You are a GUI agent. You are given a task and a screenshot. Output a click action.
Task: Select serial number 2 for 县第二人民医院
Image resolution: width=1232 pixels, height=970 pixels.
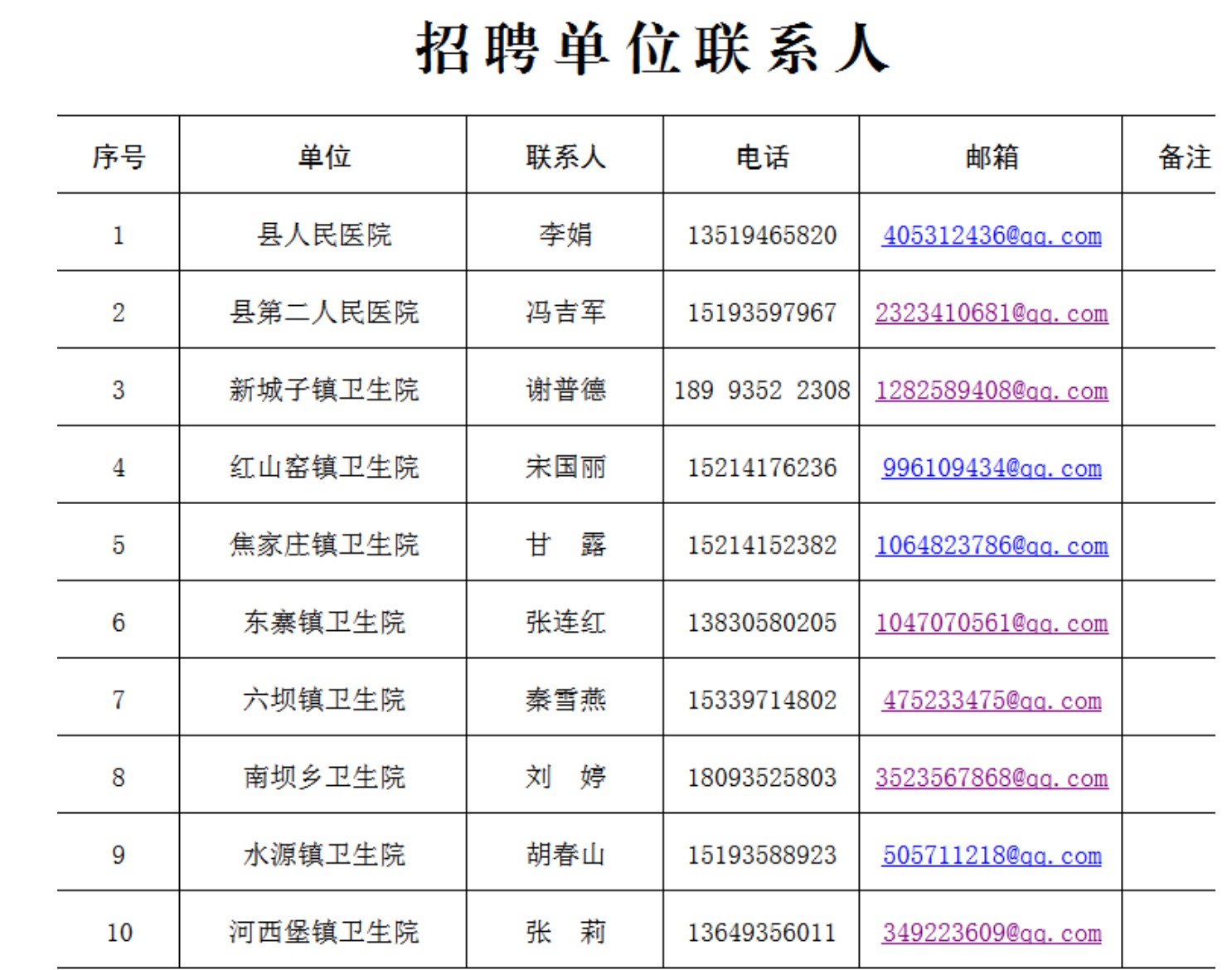point(119,313)
